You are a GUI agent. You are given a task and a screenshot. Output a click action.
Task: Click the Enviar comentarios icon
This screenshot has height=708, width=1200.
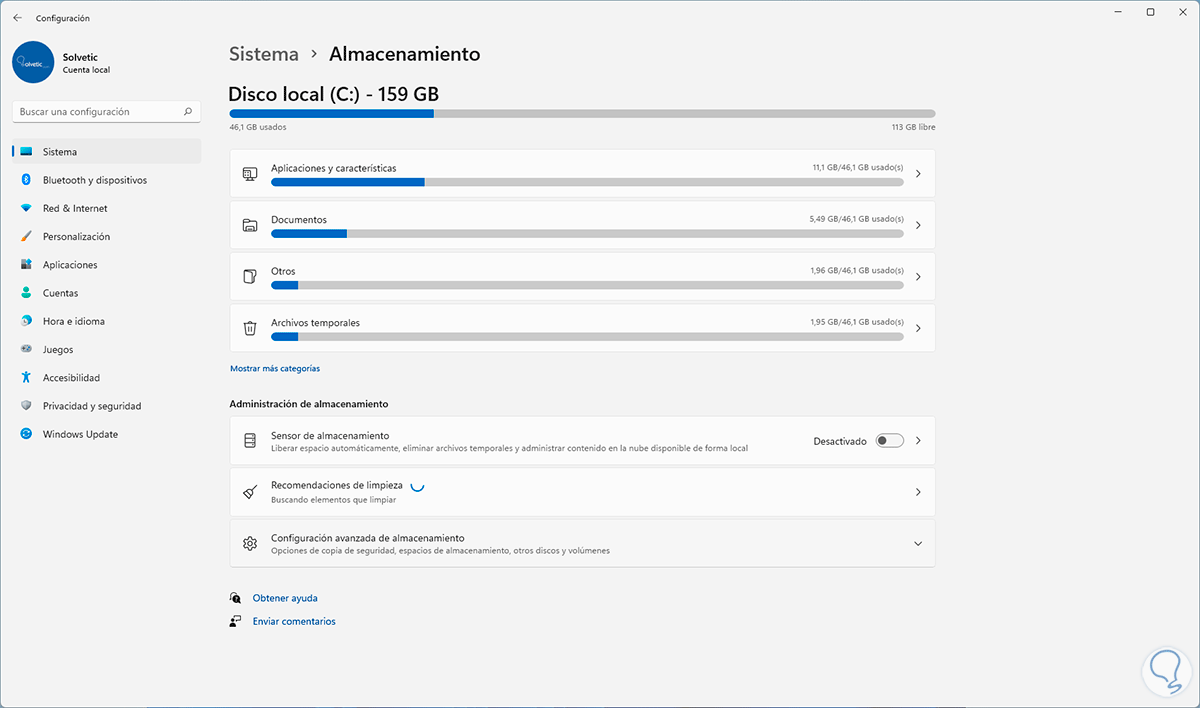click(x=235, y=621)
